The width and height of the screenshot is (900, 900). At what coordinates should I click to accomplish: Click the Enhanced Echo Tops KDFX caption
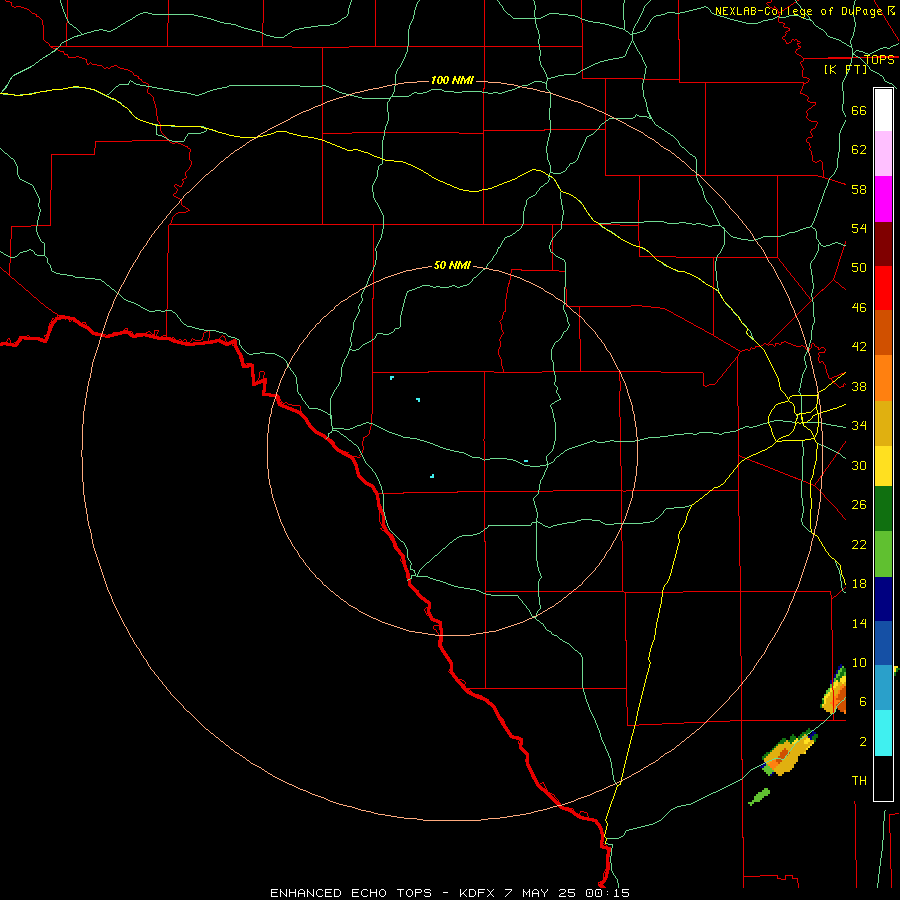[450, 893]
